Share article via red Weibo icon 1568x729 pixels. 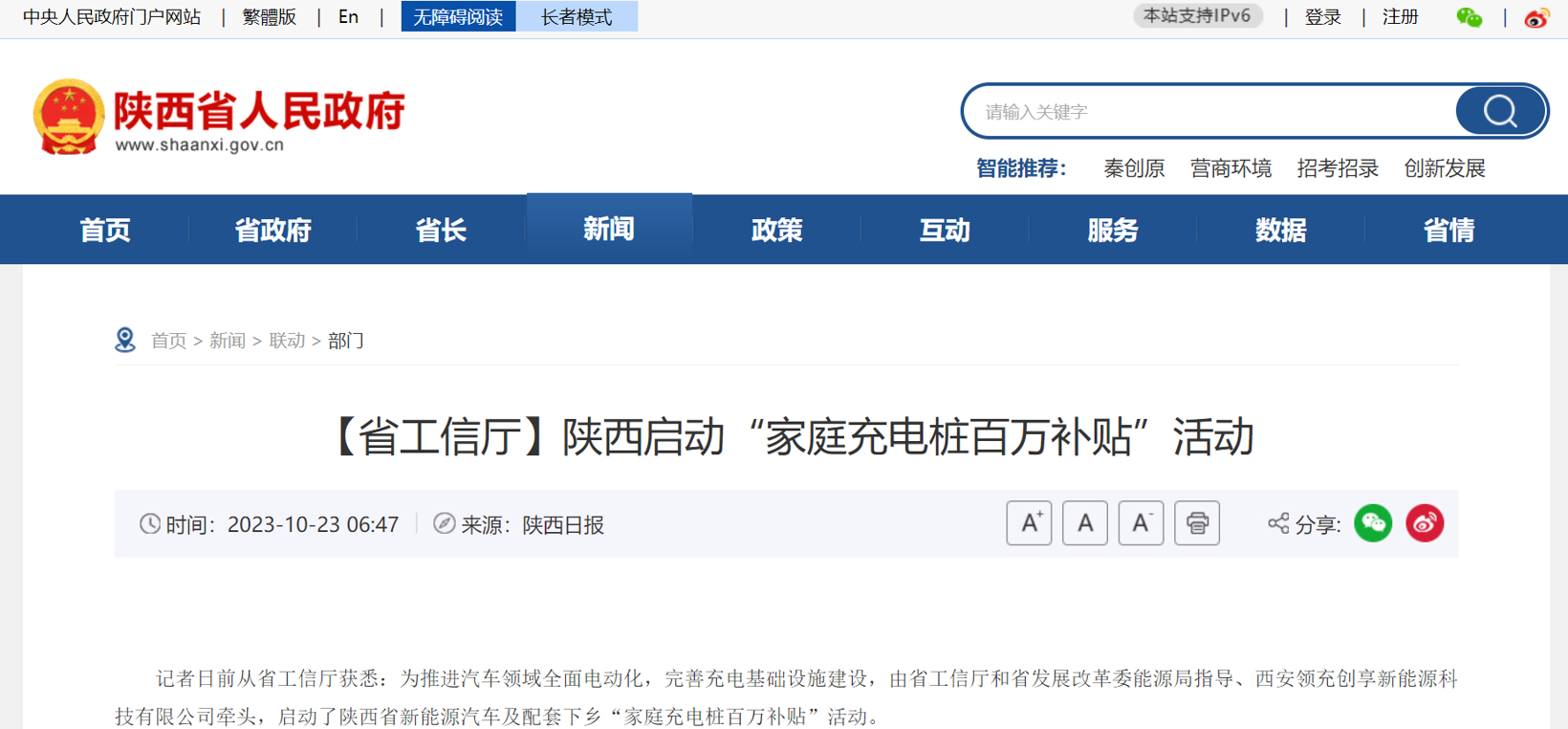pyautogui.click(x=1425, y=523)
